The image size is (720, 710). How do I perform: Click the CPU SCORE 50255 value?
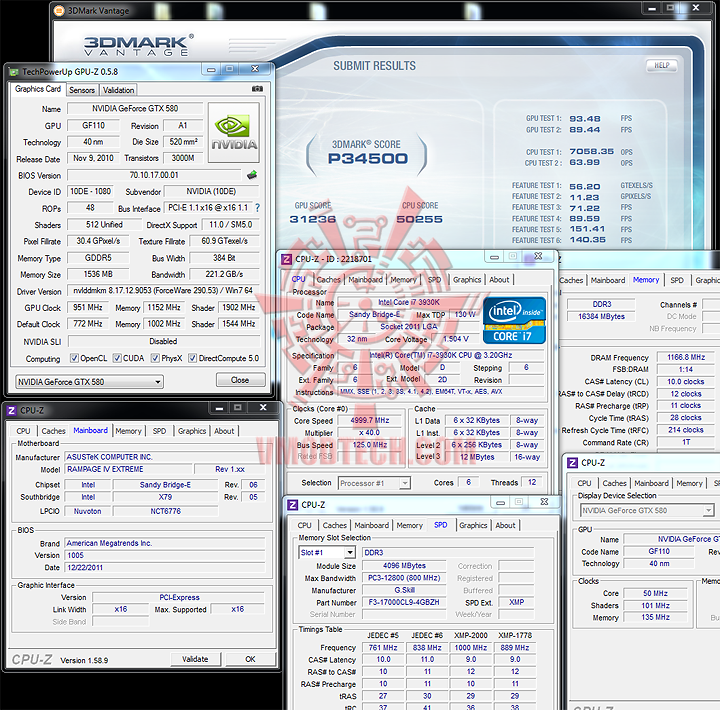tap(419, 219)
